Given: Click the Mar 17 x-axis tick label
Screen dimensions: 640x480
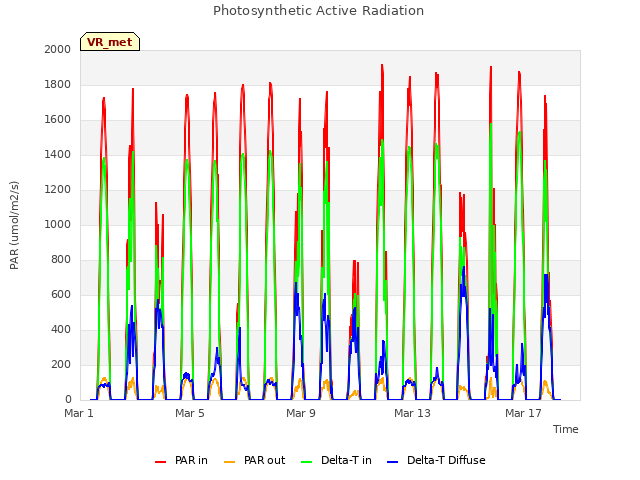Looking at the screenshot, I should pos(523,413).
